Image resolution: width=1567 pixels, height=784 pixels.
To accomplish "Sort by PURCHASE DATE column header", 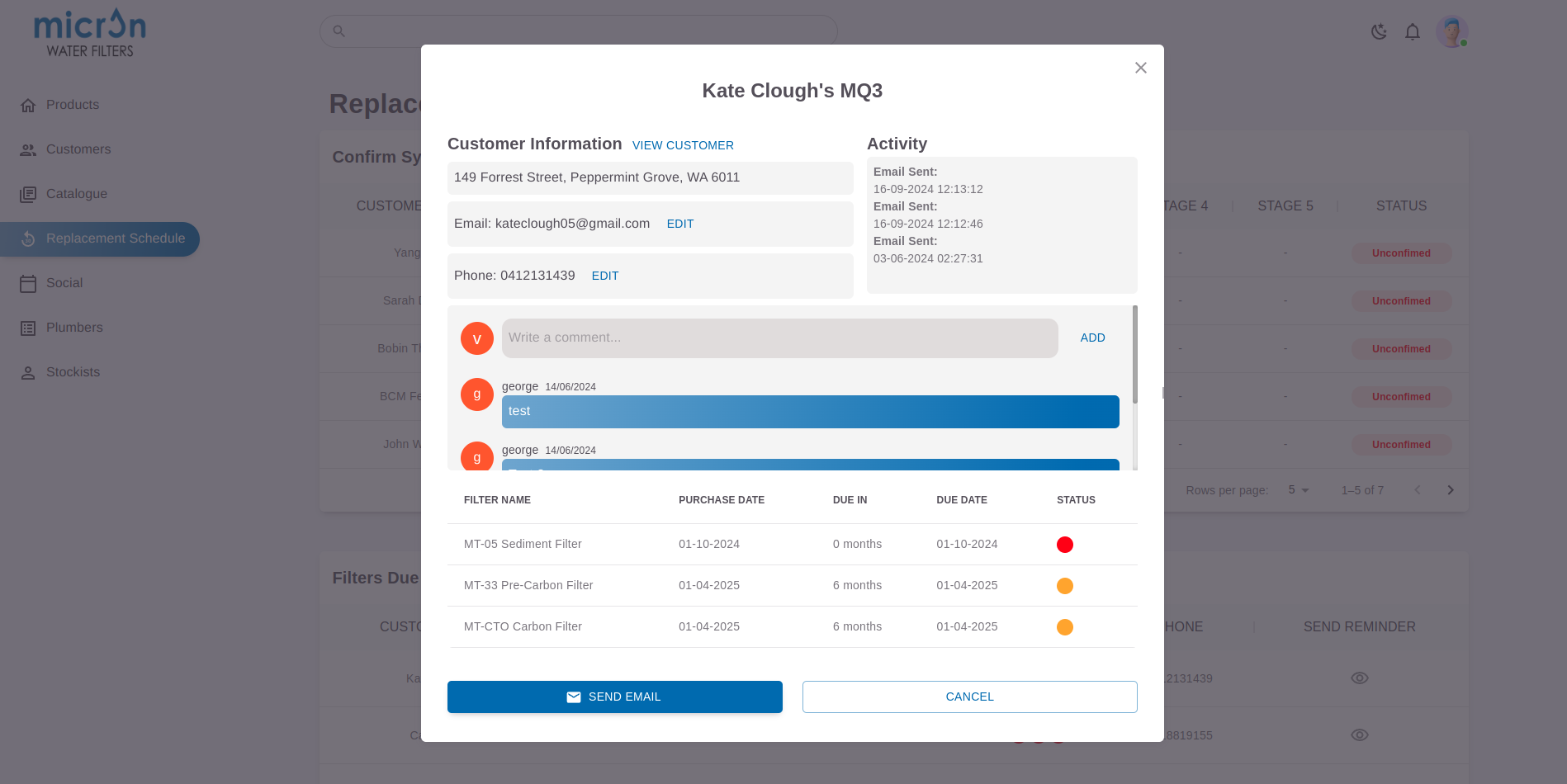I will [722, 500].
